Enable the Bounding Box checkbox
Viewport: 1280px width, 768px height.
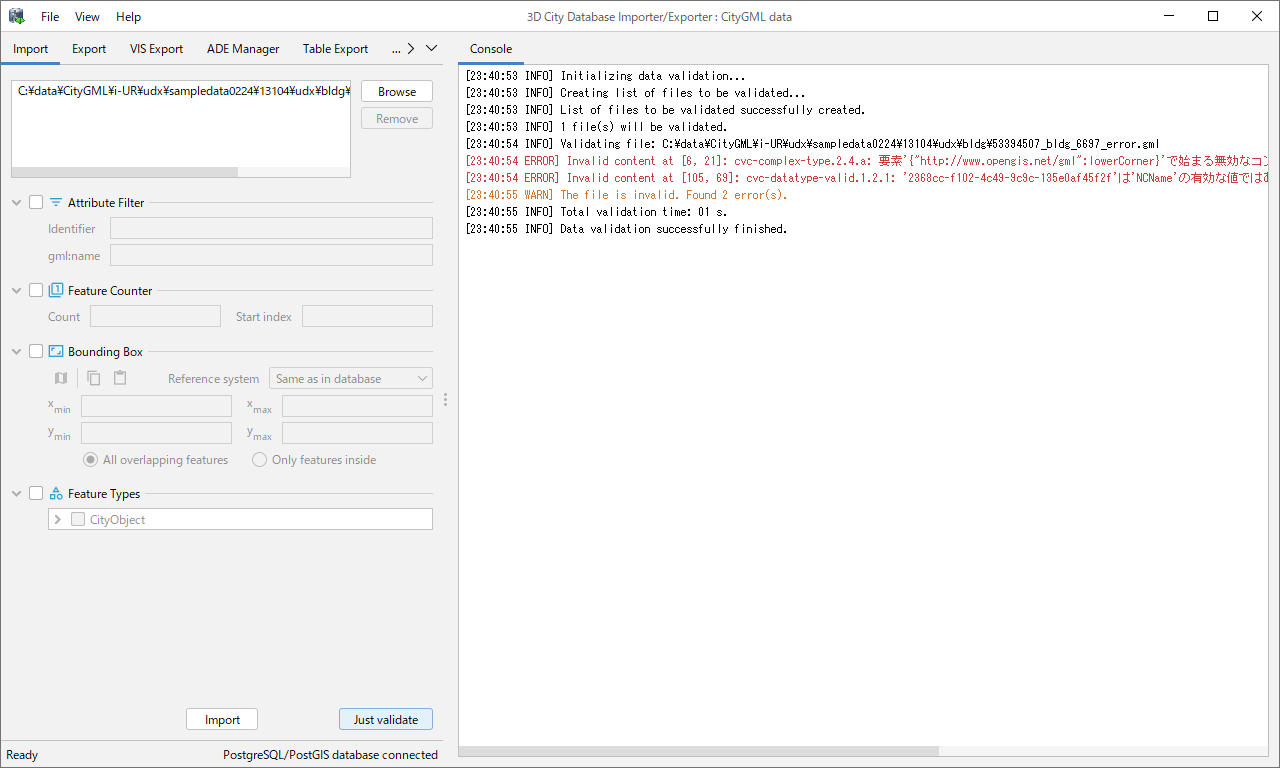36,351
